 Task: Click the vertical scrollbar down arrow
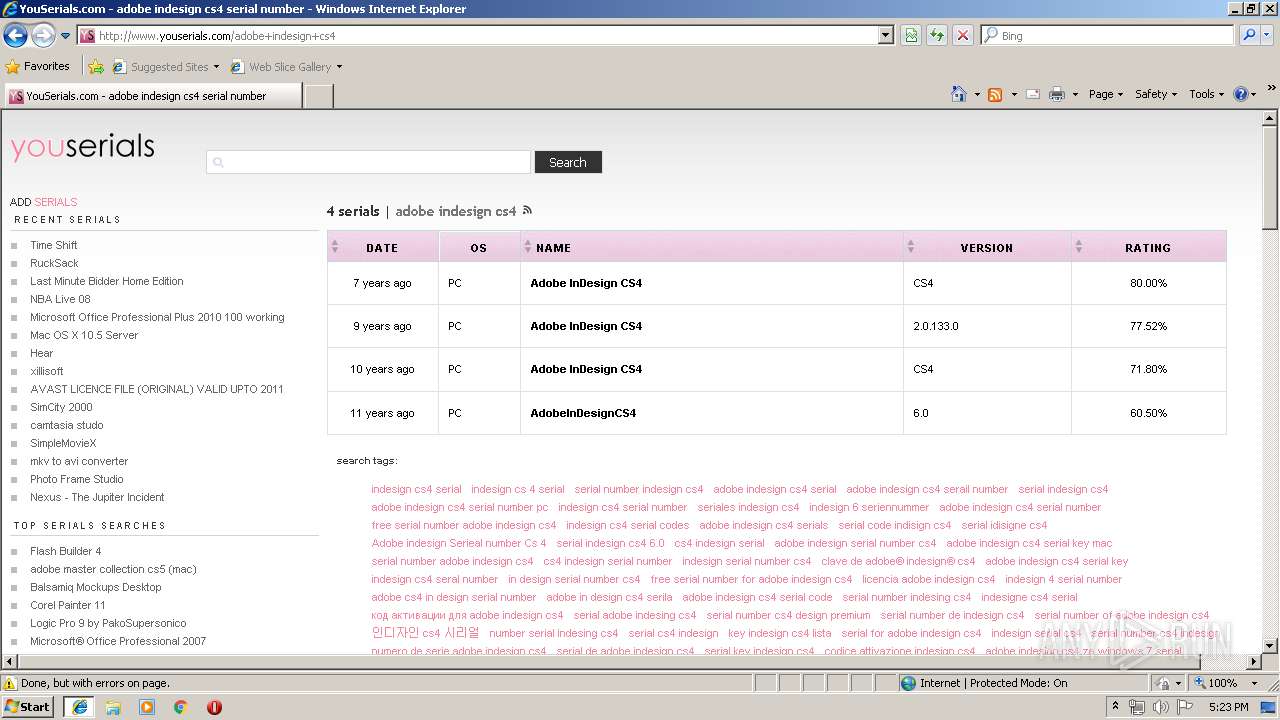1270,645
